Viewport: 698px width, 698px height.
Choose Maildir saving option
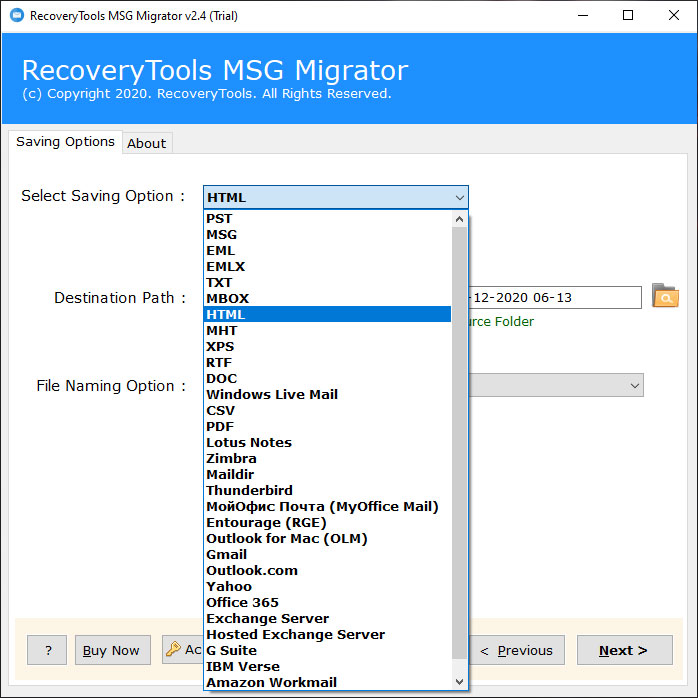(x=327, y=475)
